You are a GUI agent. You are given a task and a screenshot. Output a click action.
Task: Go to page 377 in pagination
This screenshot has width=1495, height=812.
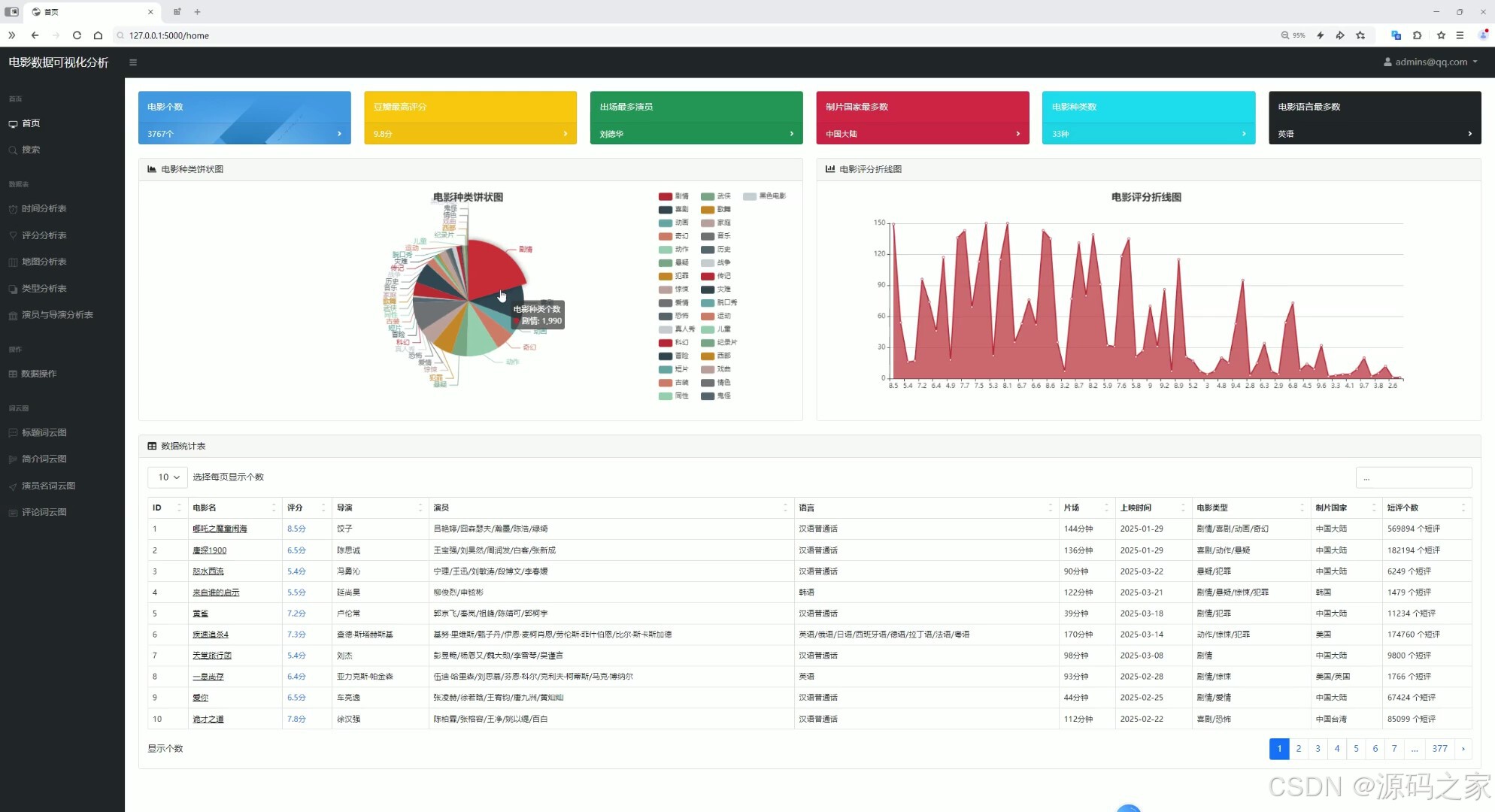[x=1439, y=748]
